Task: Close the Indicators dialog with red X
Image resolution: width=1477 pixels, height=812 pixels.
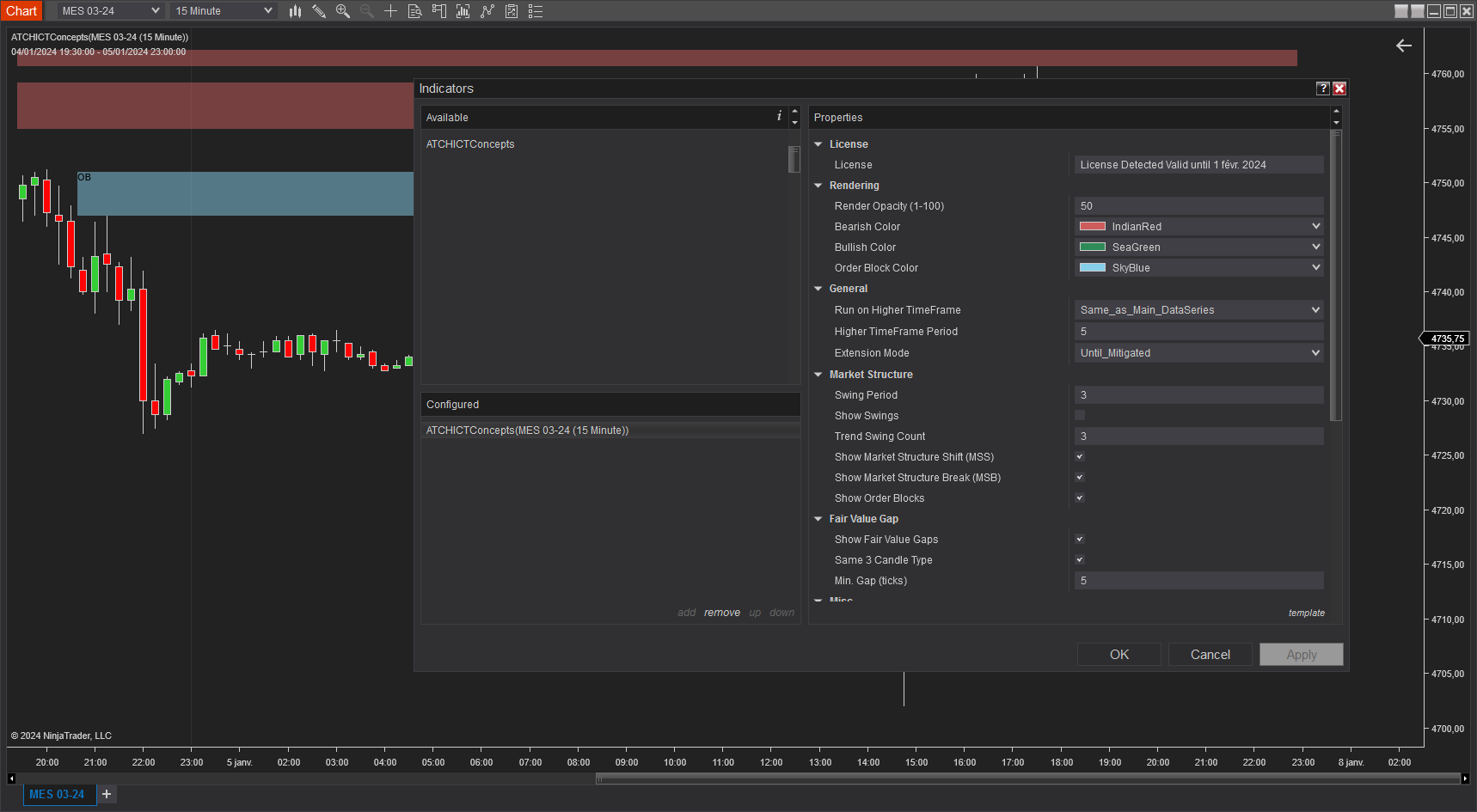Action: [x=1339, y=89]
